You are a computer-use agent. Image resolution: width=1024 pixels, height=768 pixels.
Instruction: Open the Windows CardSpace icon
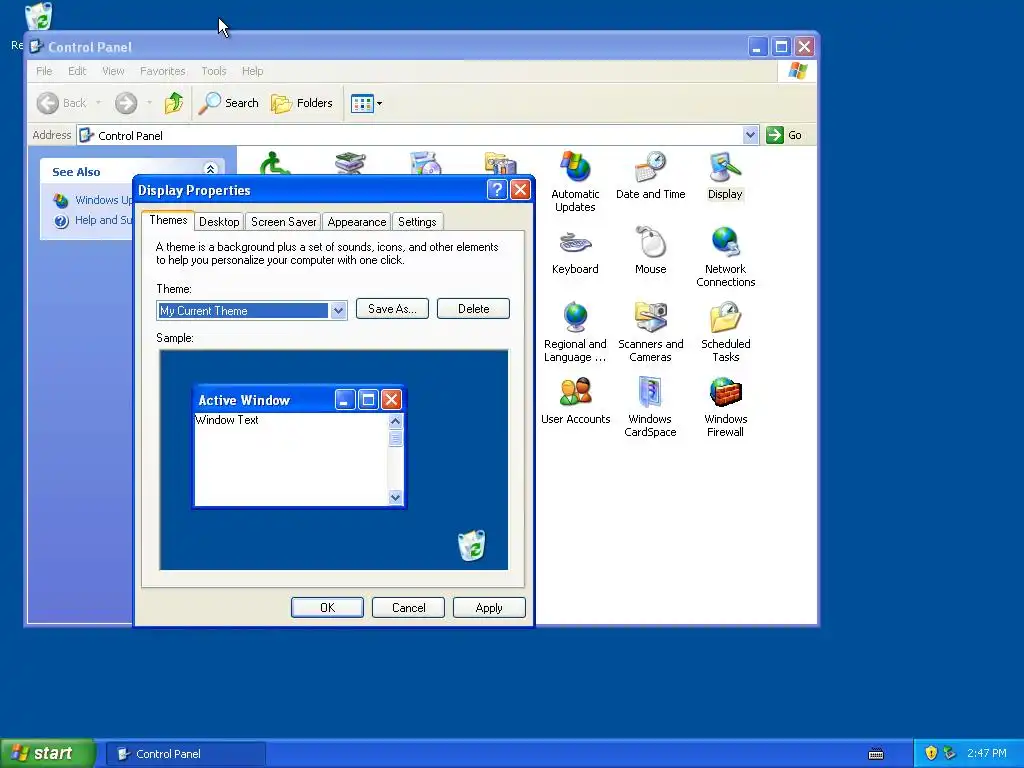650,407
